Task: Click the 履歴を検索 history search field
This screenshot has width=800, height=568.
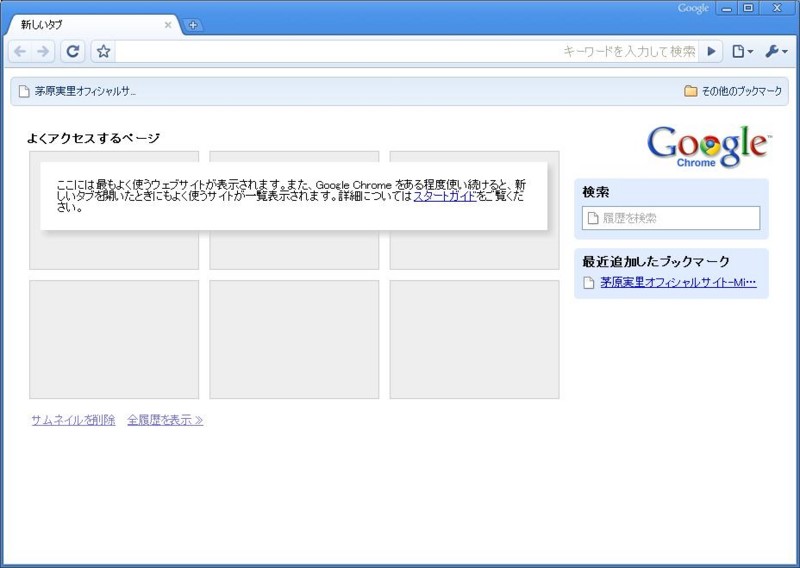Action: click(x=671, y=218)
